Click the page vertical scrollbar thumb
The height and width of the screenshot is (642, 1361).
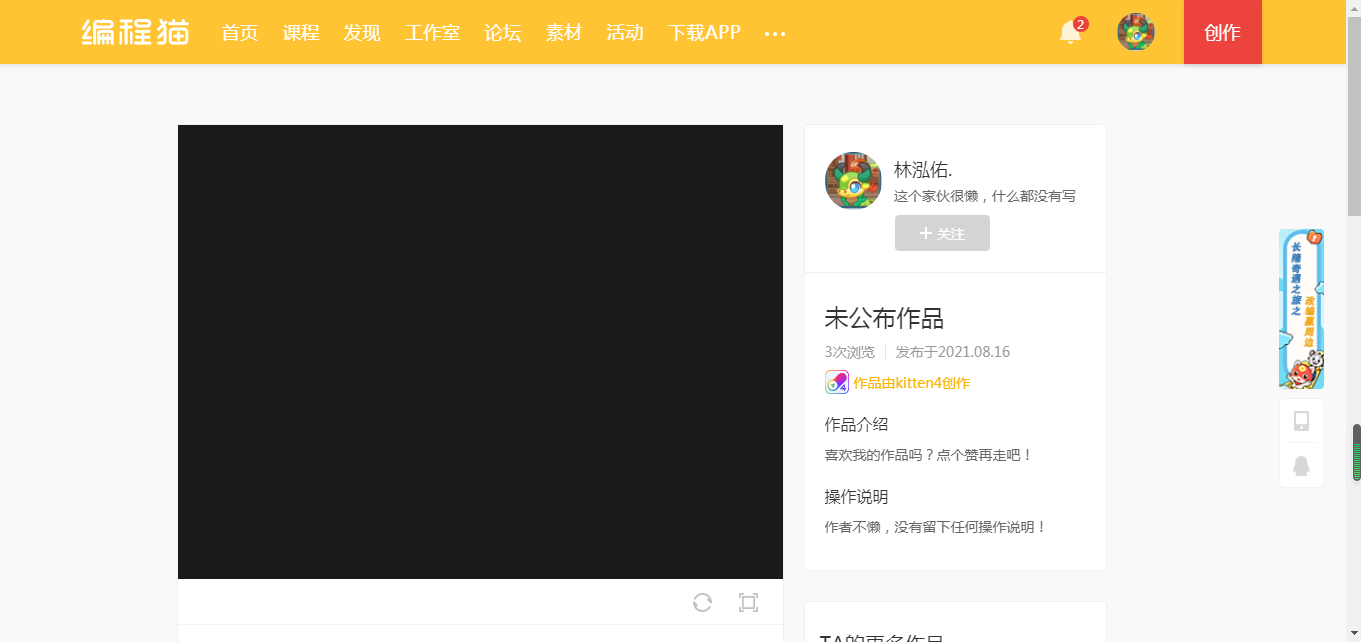(1354, 115)
